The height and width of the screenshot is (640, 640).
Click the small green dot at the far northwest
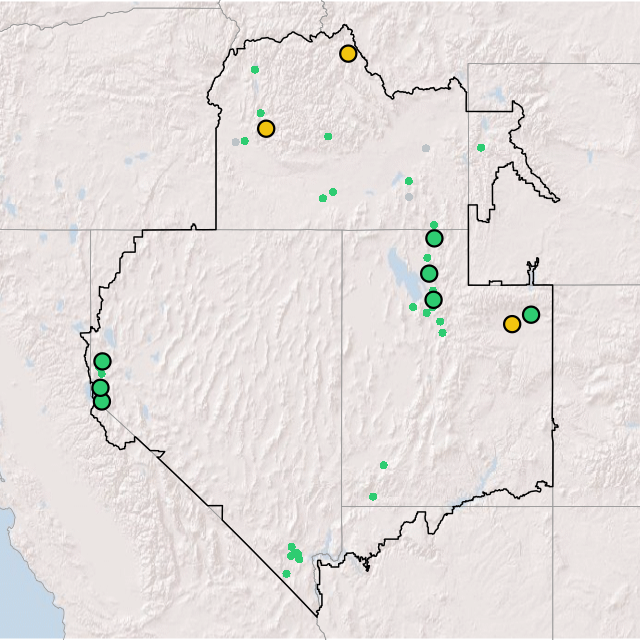[x=255, y=69]
